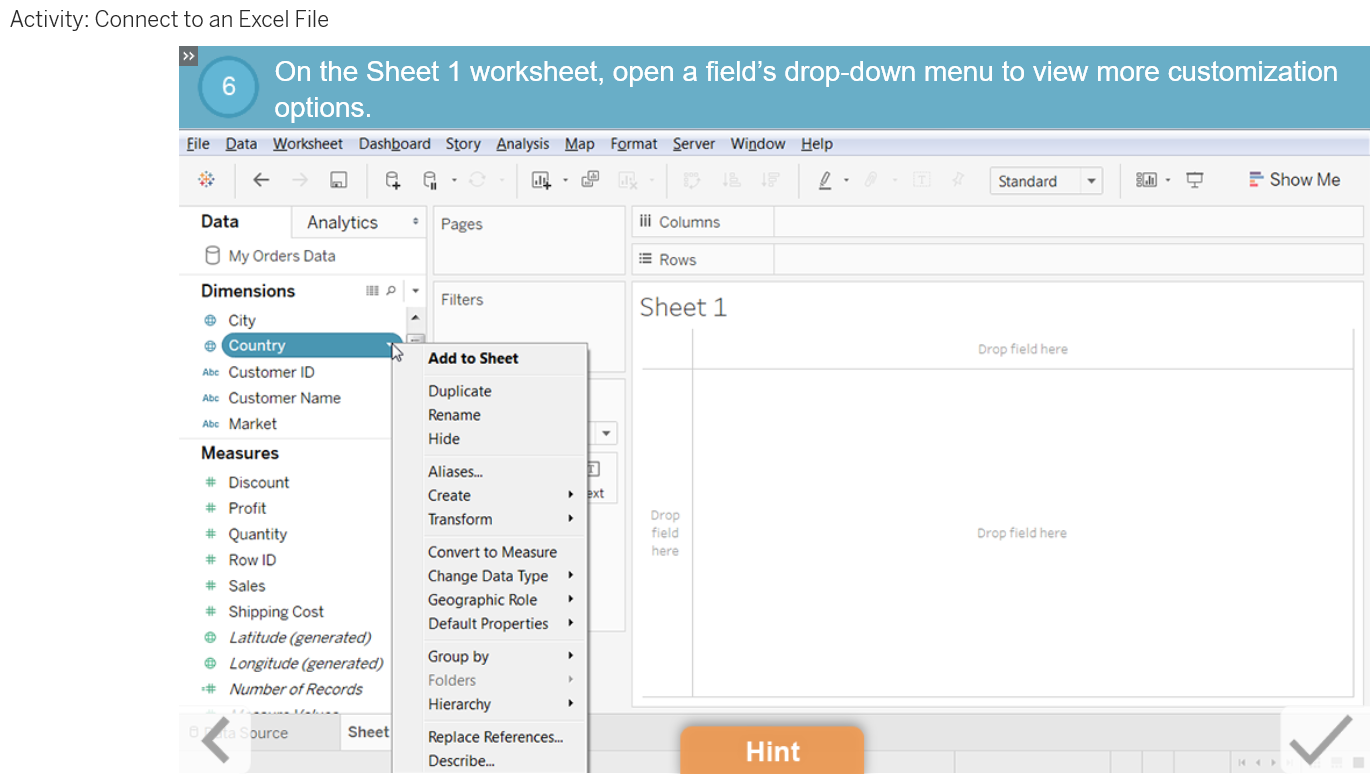Expand the Change Data Type submenu
The height and width of the screenshot is (775, 1370).
click(571, 576)
